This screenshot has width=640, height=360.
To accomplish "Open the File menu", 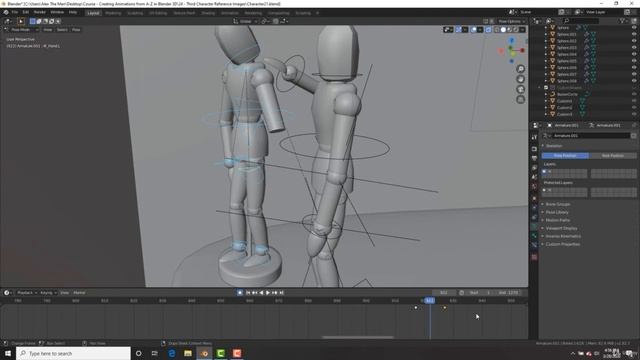I will [15, 13].
